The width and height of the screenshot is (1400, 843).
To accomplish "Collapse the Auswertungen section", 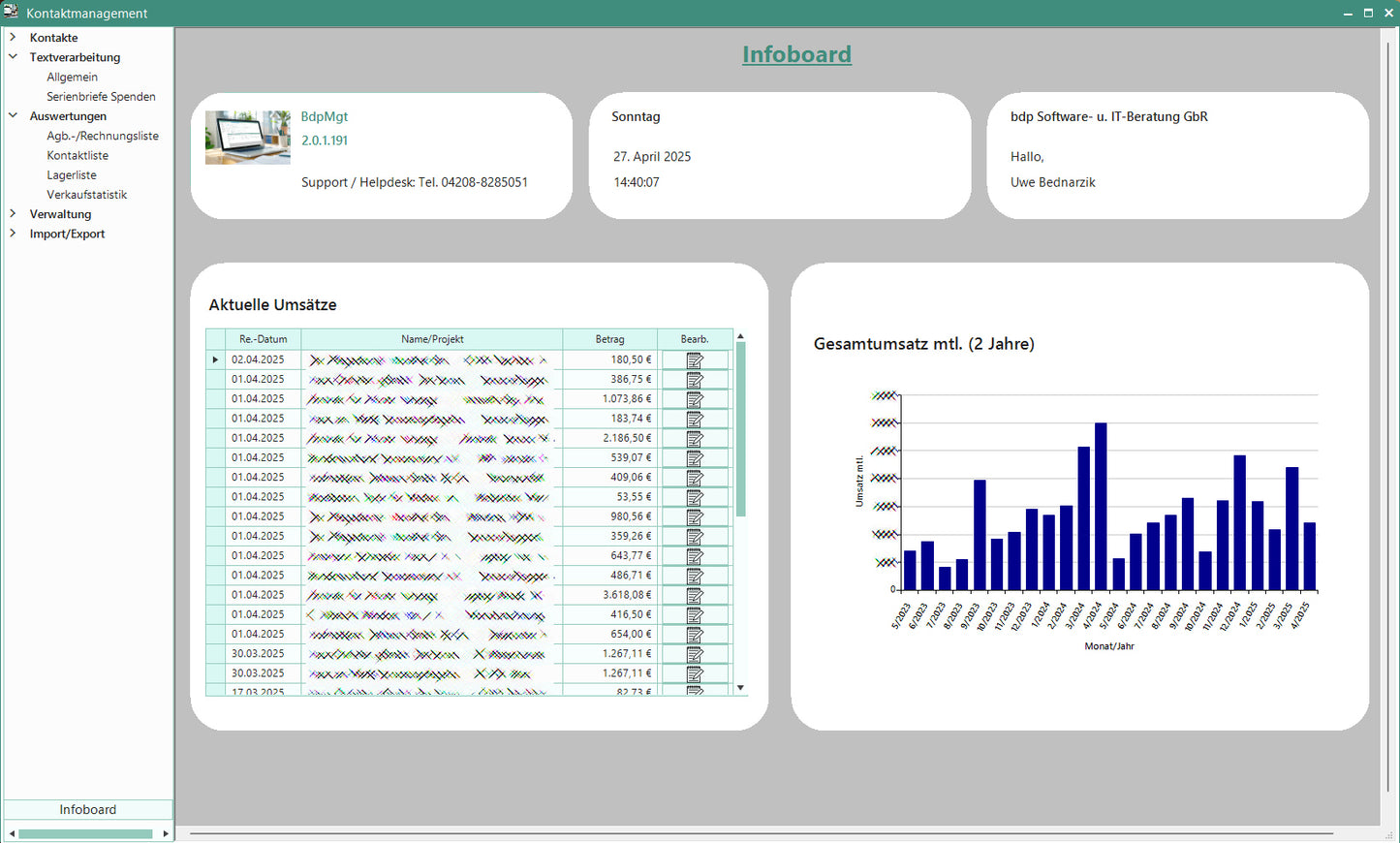I will pyautogui.click(x=14, y=116).
